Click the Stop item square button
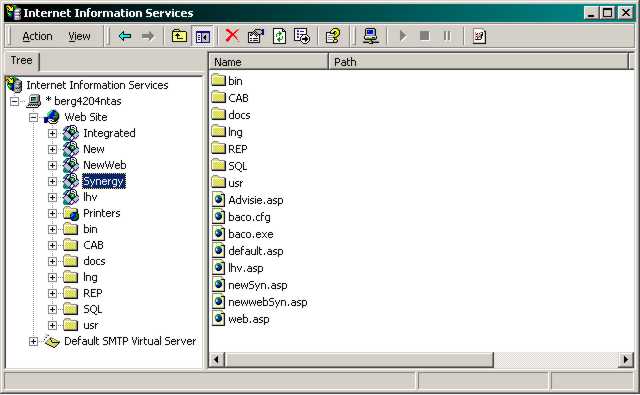 pyautogui.click(x=424, y=36)
